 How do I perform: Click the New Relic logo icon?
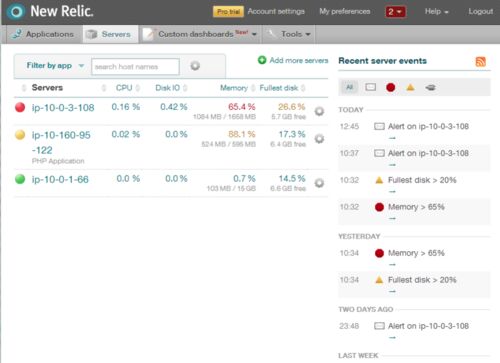[x=16, y=12]
